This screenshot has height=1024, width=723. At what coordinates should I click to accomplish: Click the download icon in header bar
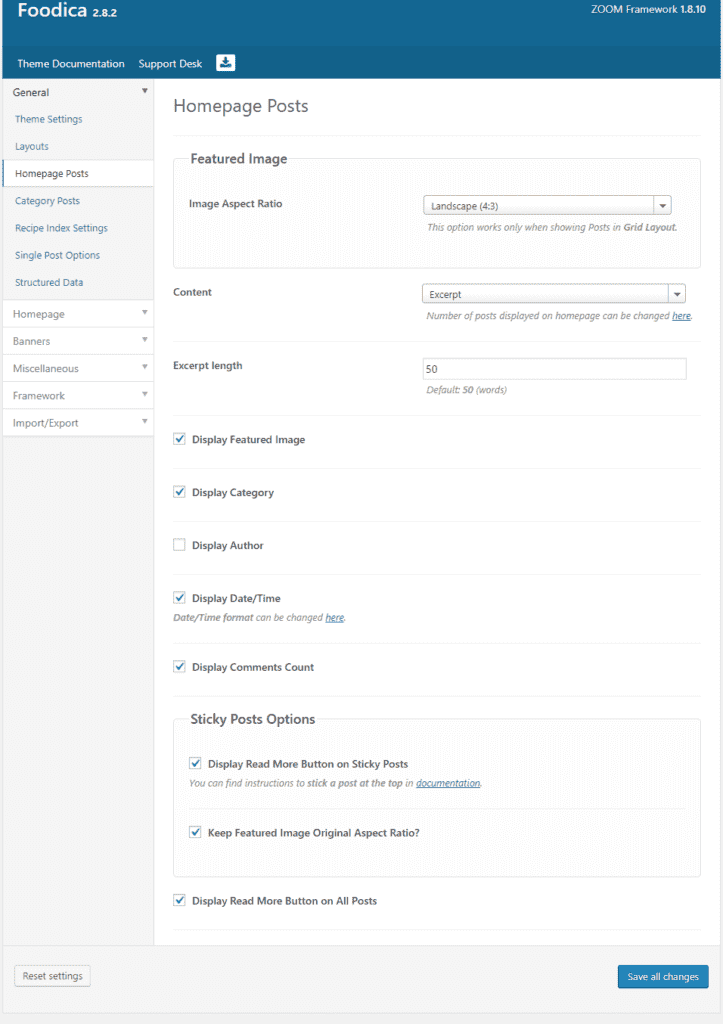[x=225, y=63]
